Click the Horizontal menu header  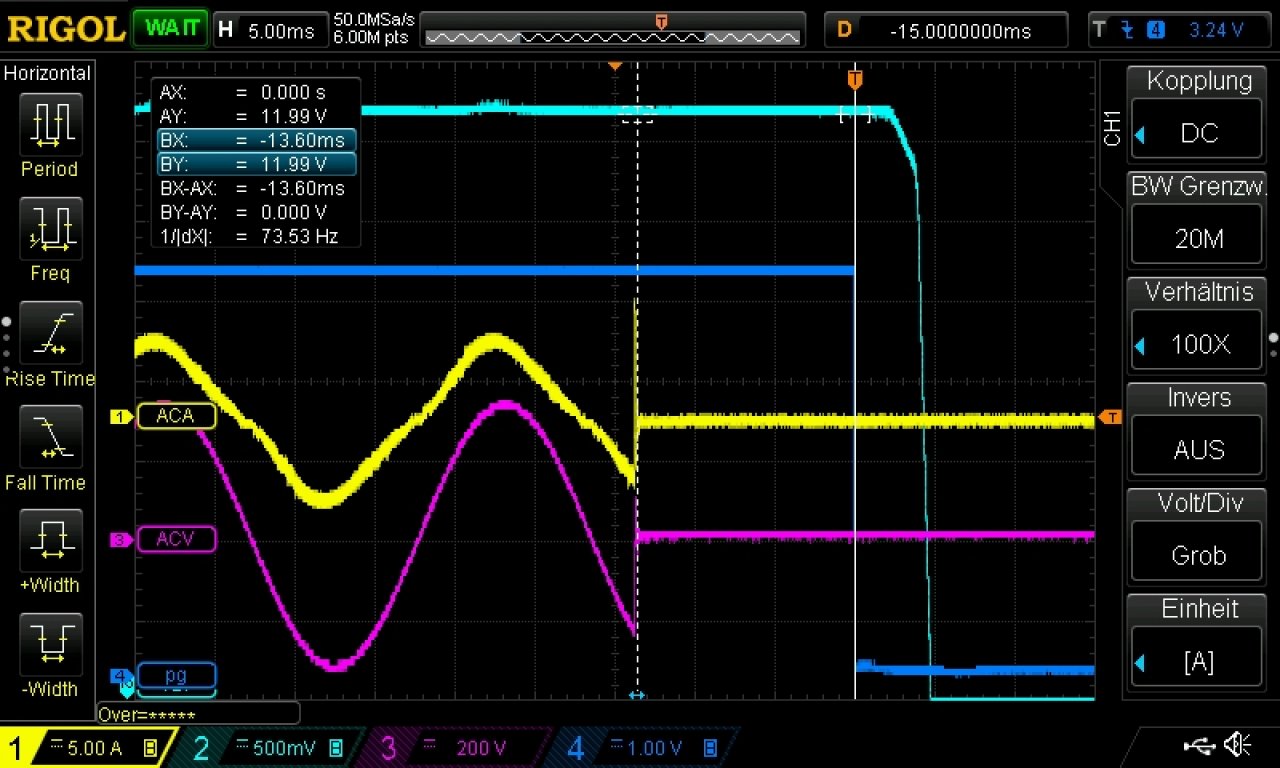[x=47, y=73]
